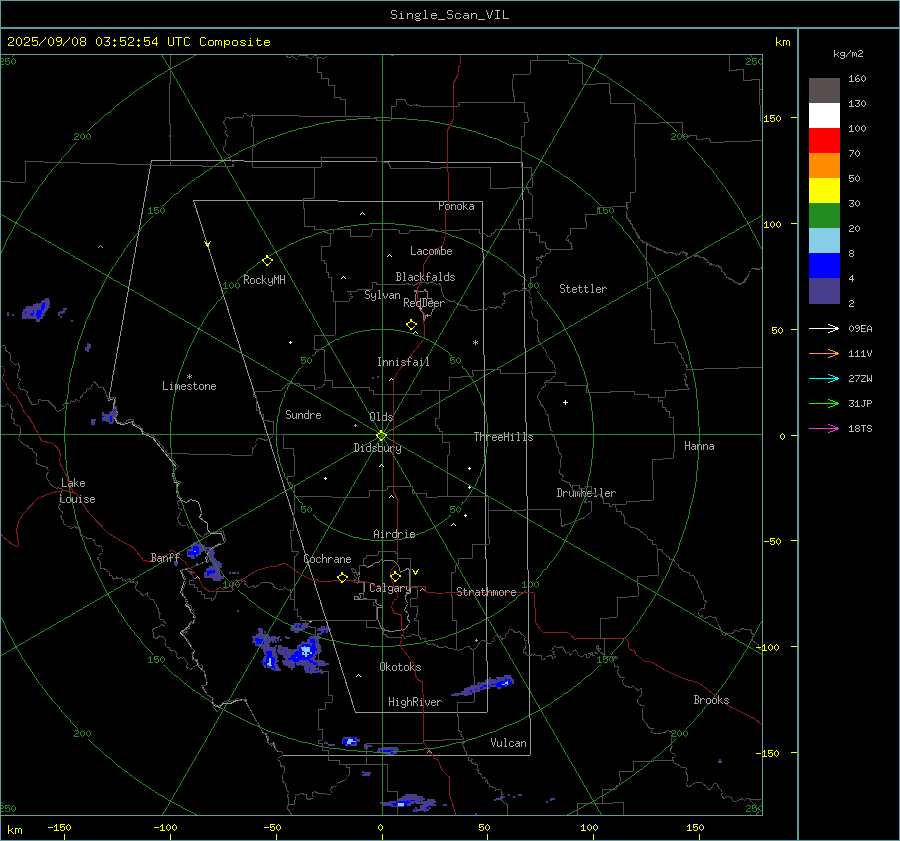The width and height of the screenshot is (900, 841).
Task: Click the yellow V marker east of Calgary
Action: click(x=415, y=572)
